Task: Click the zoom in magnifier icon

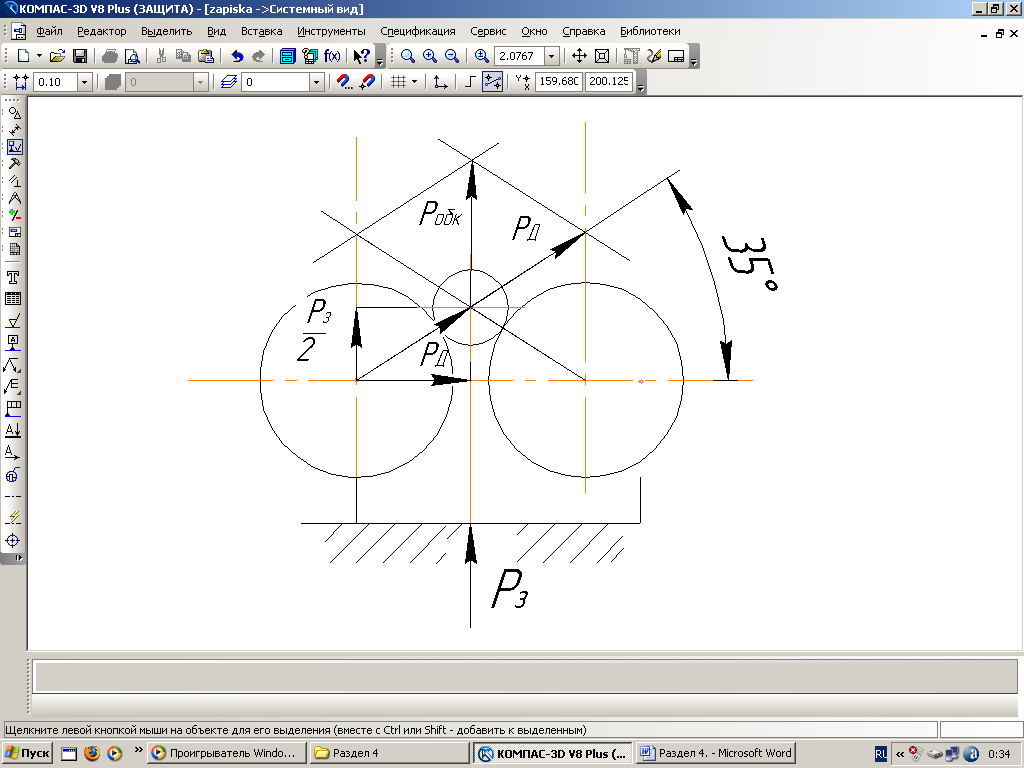Action: (x=430, y=56)
